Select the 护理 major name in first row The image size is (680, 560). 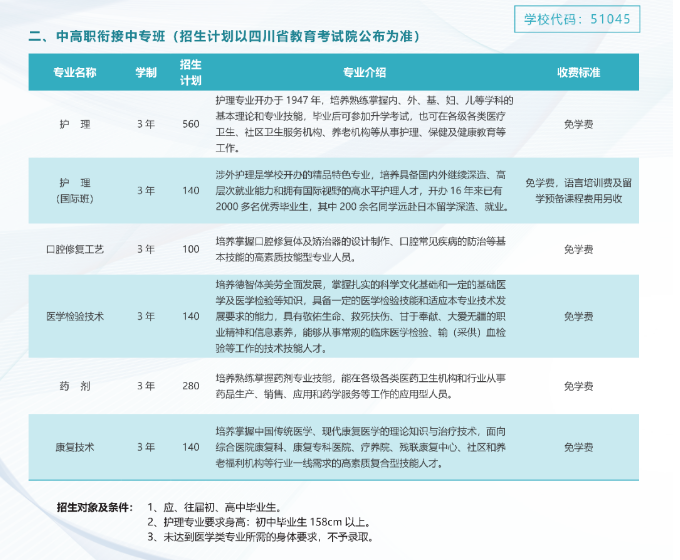pos(75,124)
